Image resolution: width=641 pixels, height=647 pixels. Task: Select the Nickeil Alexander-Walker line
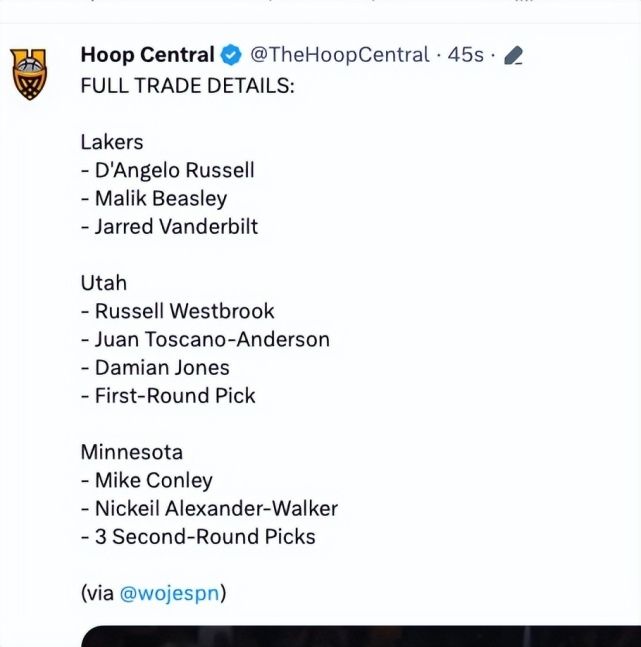(x=209, y=508)
